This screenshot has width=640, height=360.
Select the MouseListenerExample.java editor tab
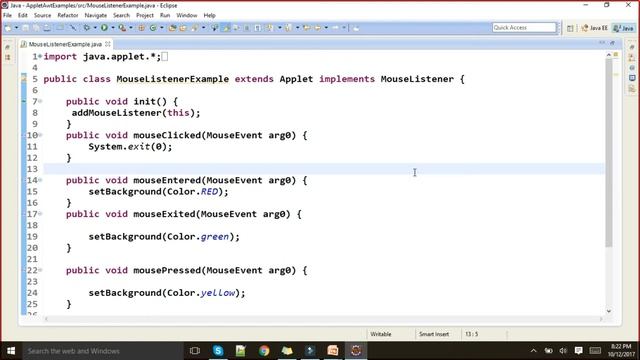(64, 44)
